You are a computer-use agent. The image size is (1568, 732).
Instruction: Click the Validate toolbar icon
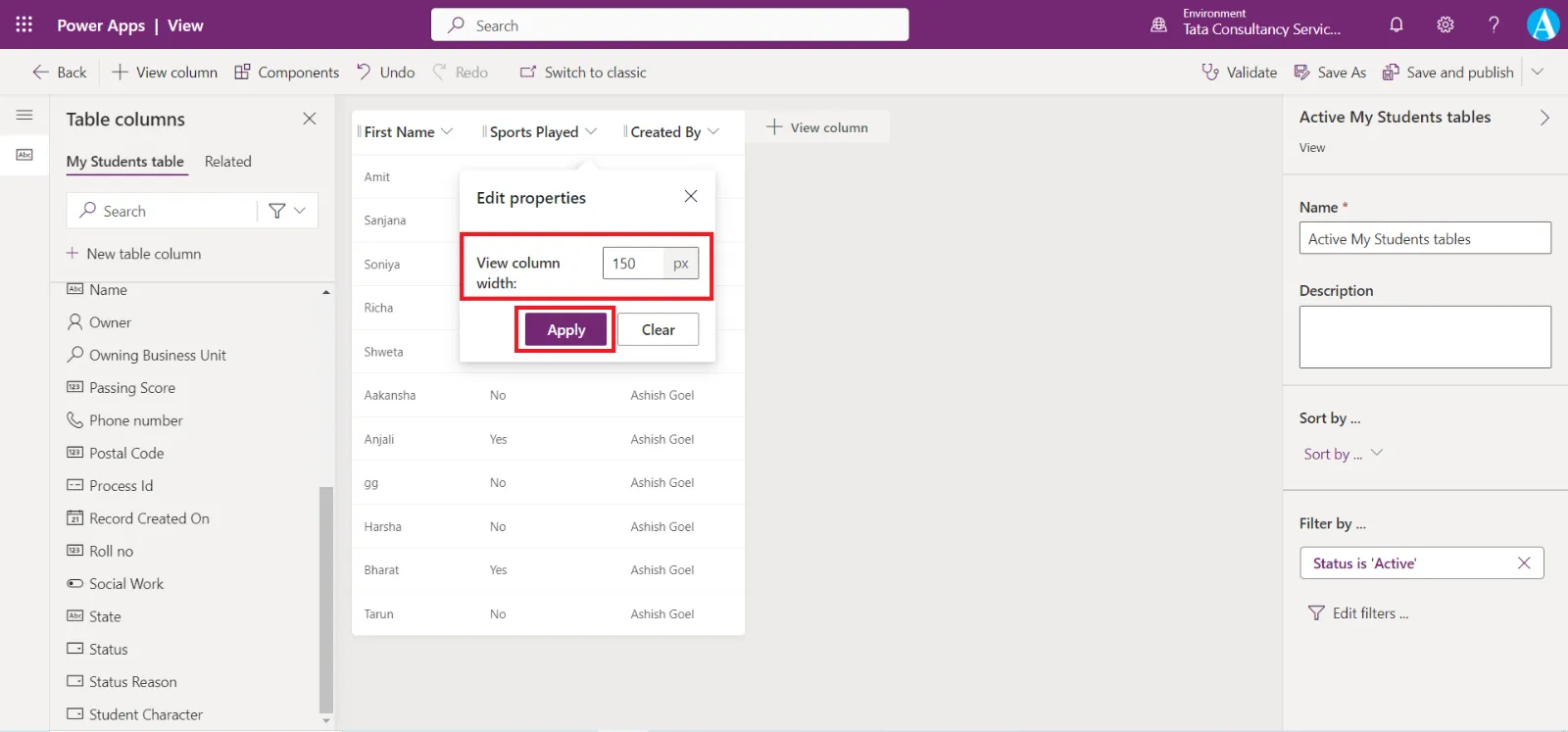1240,73
